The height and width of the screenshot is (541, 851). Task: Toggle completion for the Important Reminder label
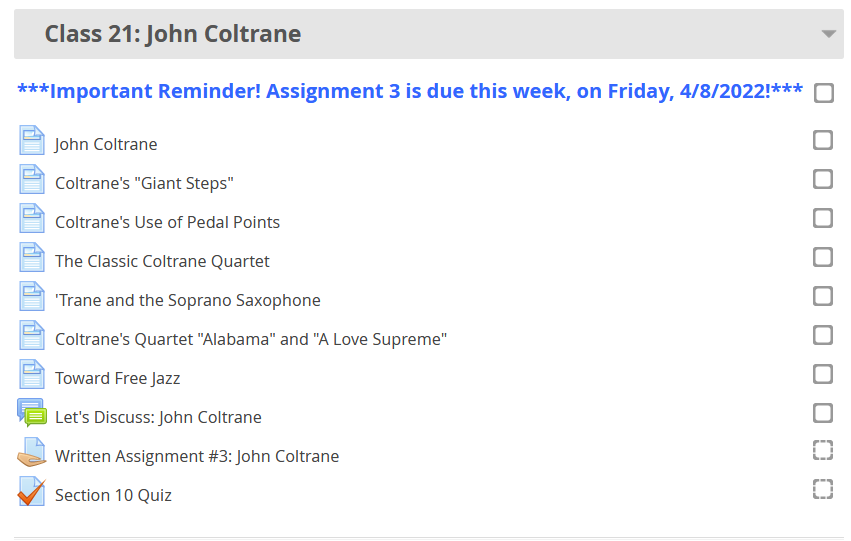coord(824,93)
